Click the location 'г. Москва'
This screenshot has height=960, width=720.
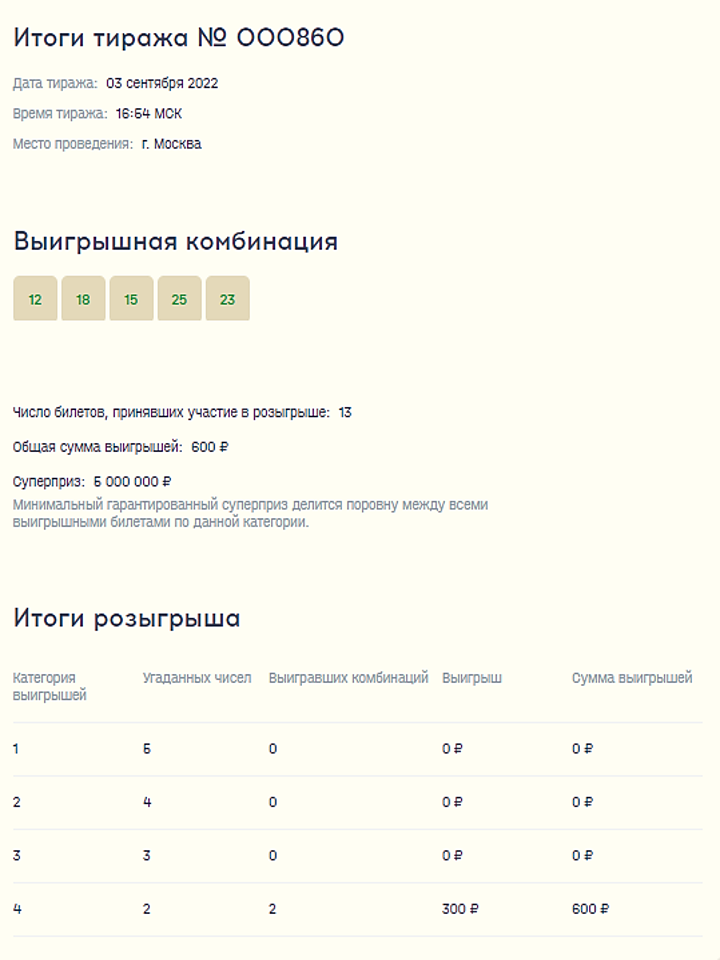[x=171, y=144]
